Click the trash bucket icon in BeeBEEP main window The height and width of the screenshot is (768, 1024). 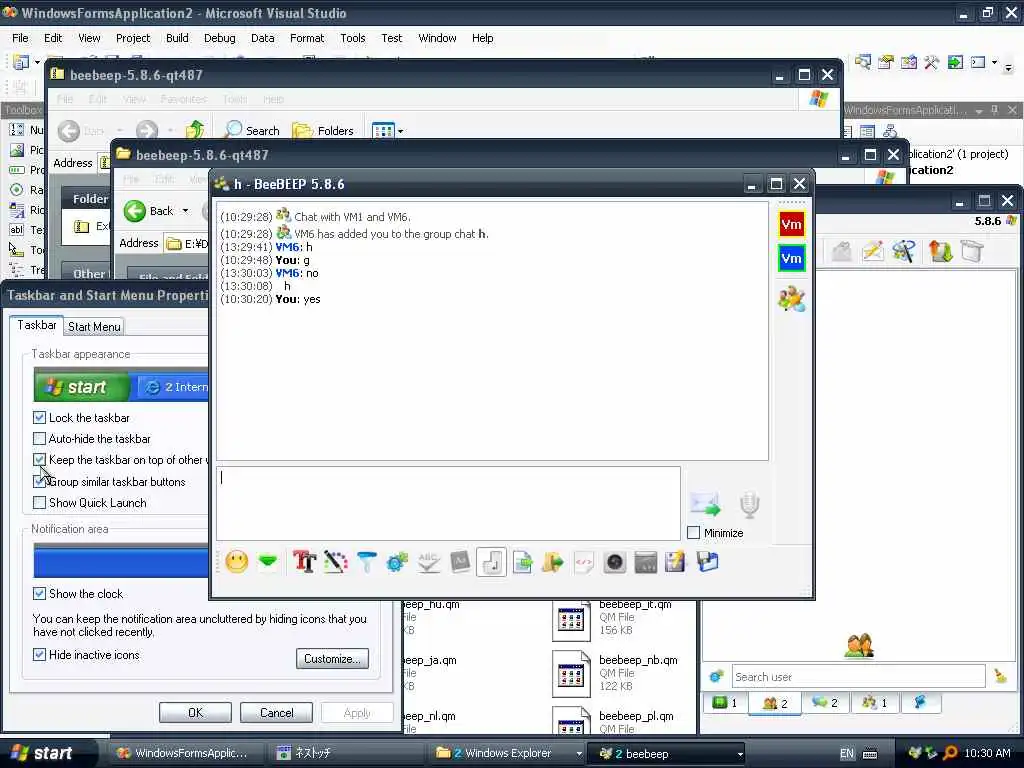pos(972,251)
